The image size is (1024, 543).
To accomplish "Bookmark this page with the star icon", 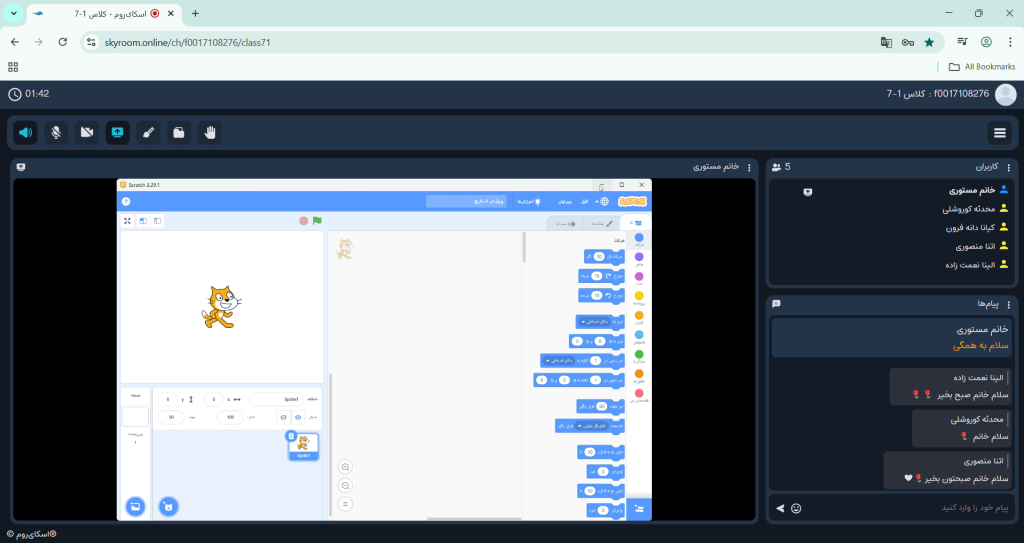I will 929,42.
